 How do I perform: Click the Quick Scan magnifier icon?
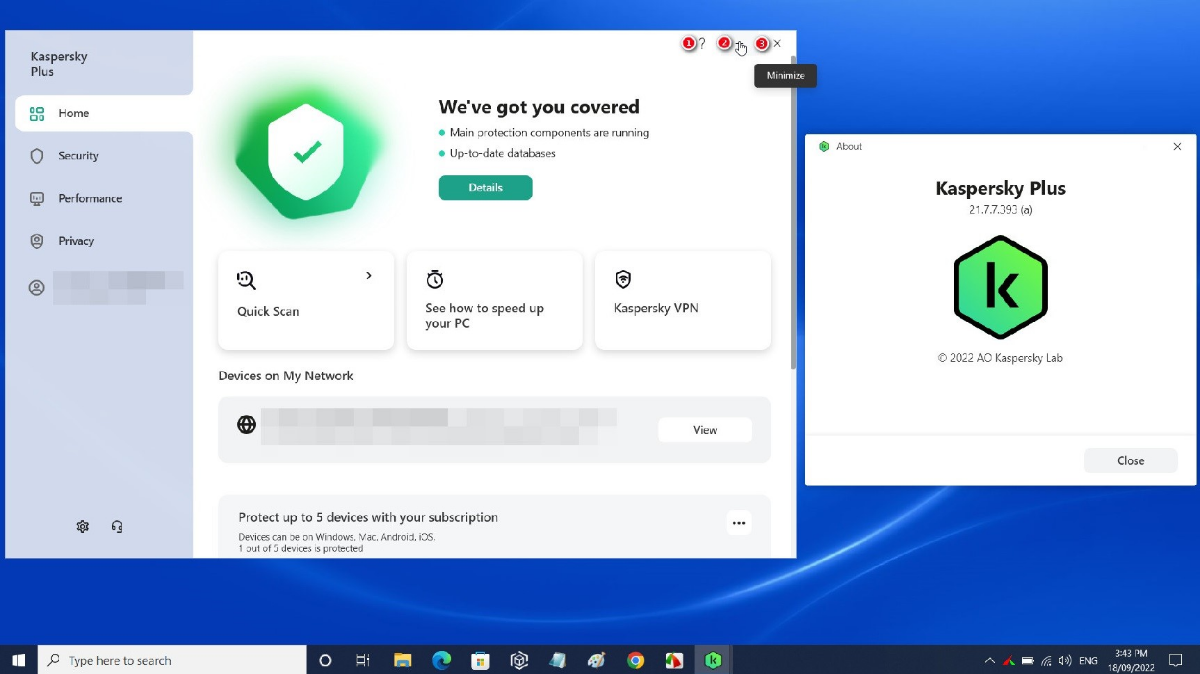[246, 280]
